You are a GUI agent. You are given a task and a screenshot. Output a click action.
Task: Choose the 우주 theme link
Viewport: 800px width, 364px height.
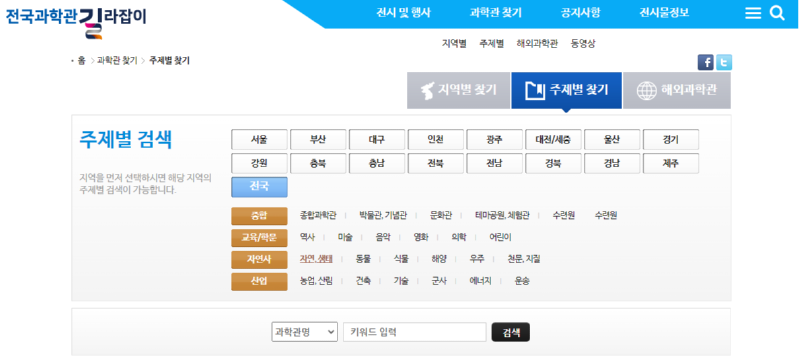point(477,259)
